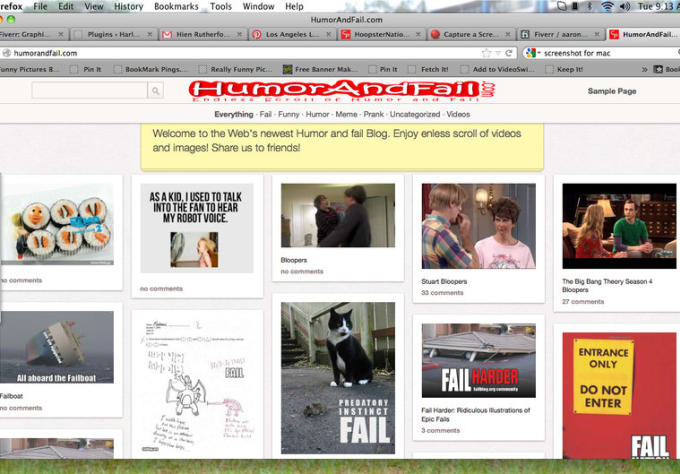Switch to the Capture a Scre... tab
This screenshot has height=474, width=680.
[x=470, y=34]
